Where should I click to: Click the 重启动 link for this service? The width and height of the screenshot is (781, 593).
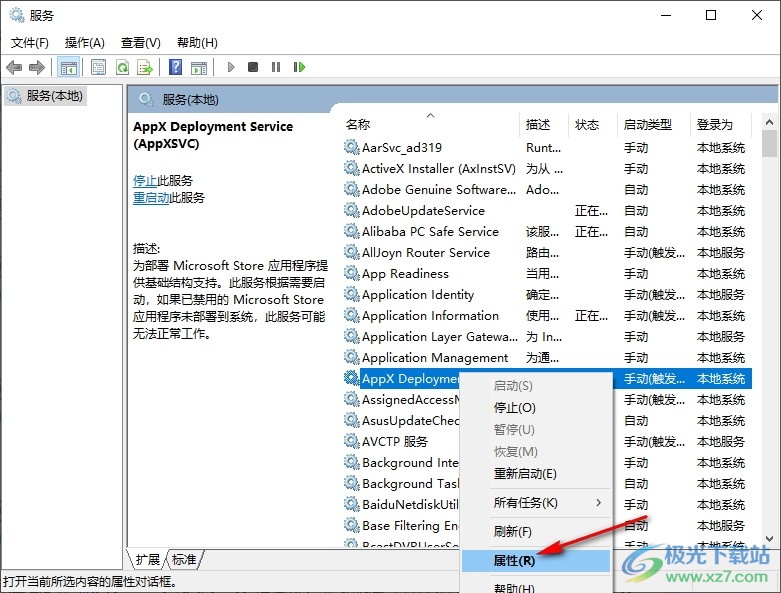click(x=151, y=198)
